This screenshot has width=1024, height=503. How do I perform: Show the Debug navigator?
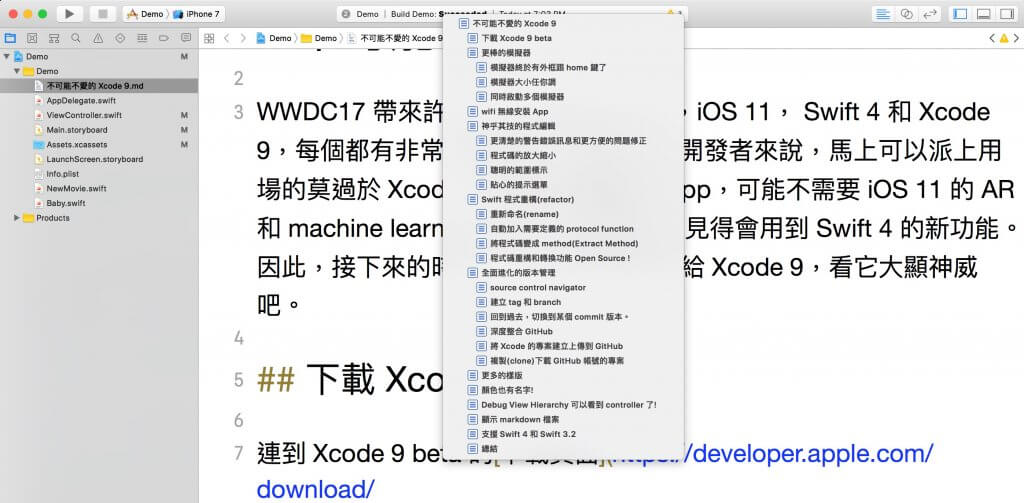pos(142,38)
